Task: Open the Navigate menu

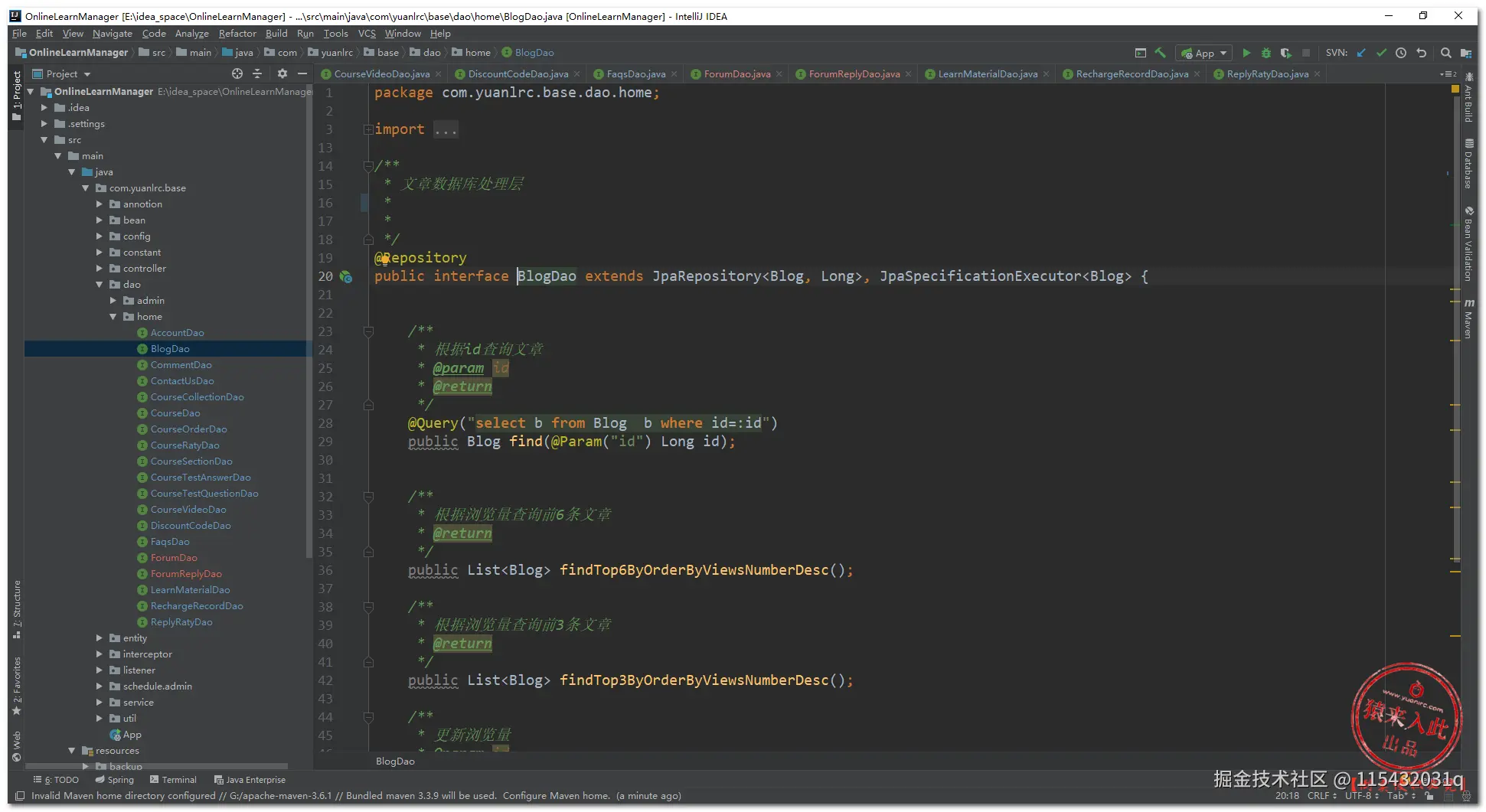Action: point(113,34)
